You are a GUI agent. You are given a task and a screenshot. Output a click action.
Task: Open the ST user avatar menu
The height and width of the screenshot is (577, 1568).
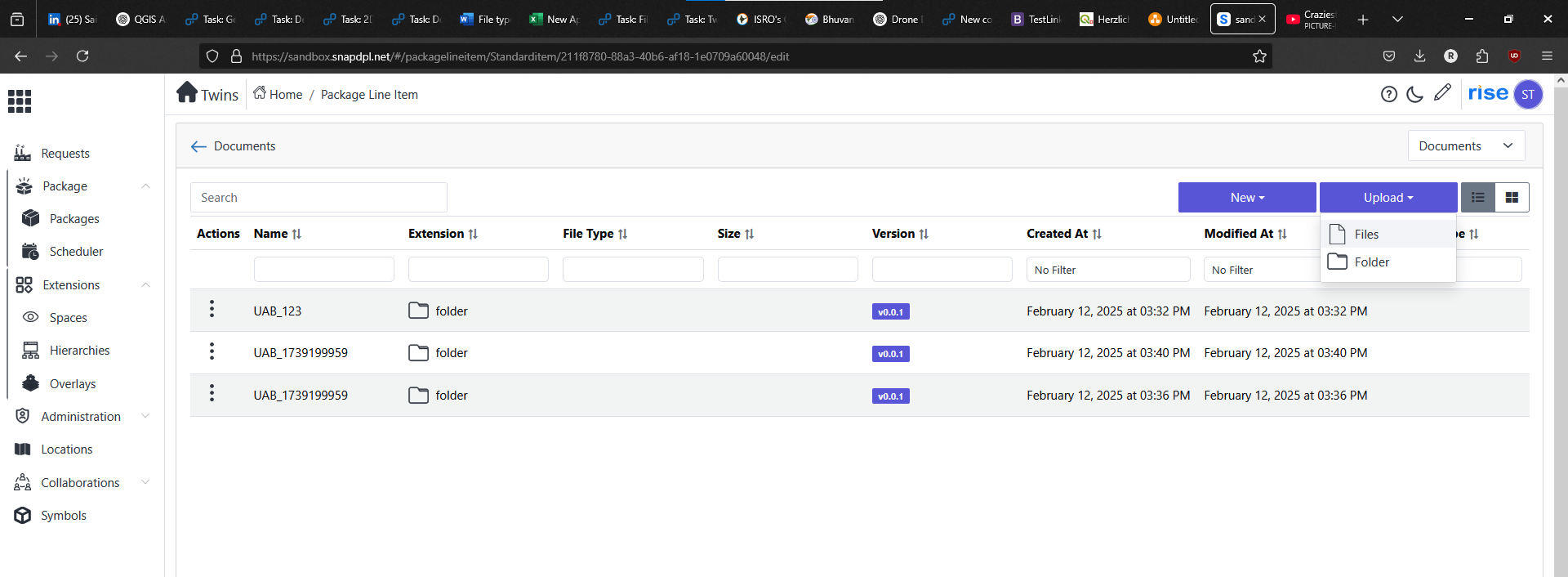pos(1528,94)
